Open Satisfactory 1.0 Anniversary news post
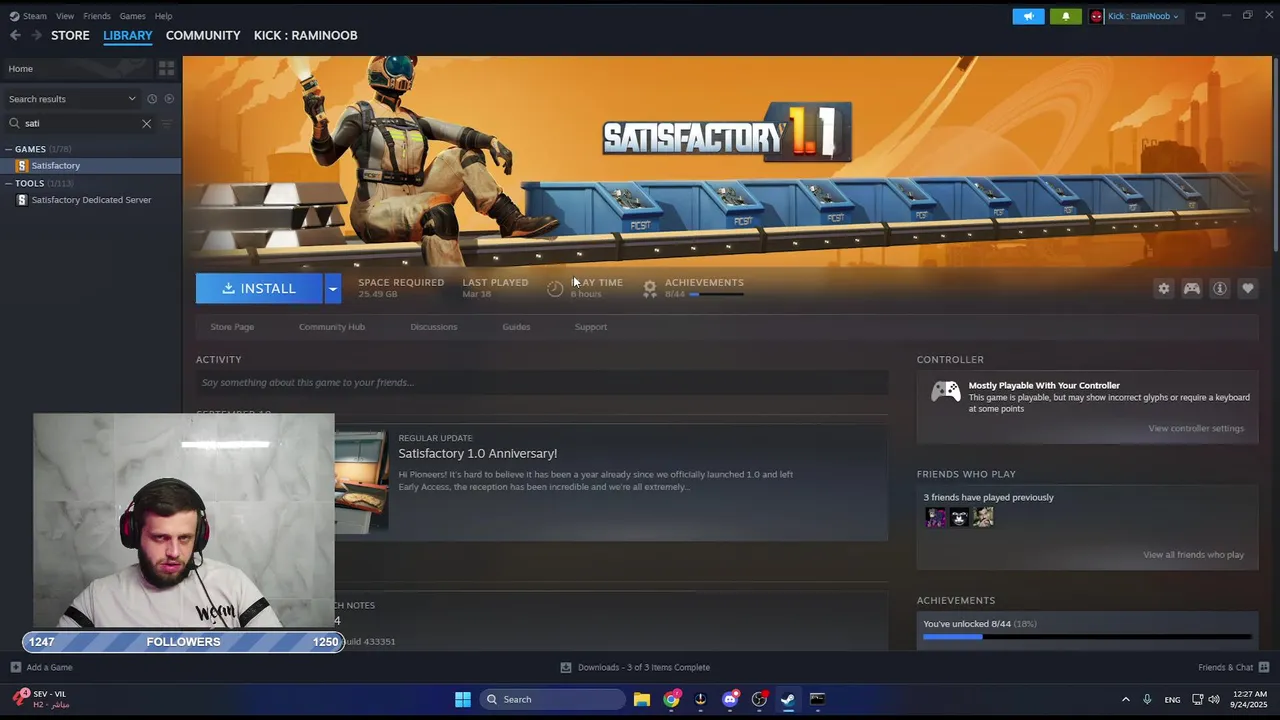Viewport: 1280px width, 720px height. 478,453
